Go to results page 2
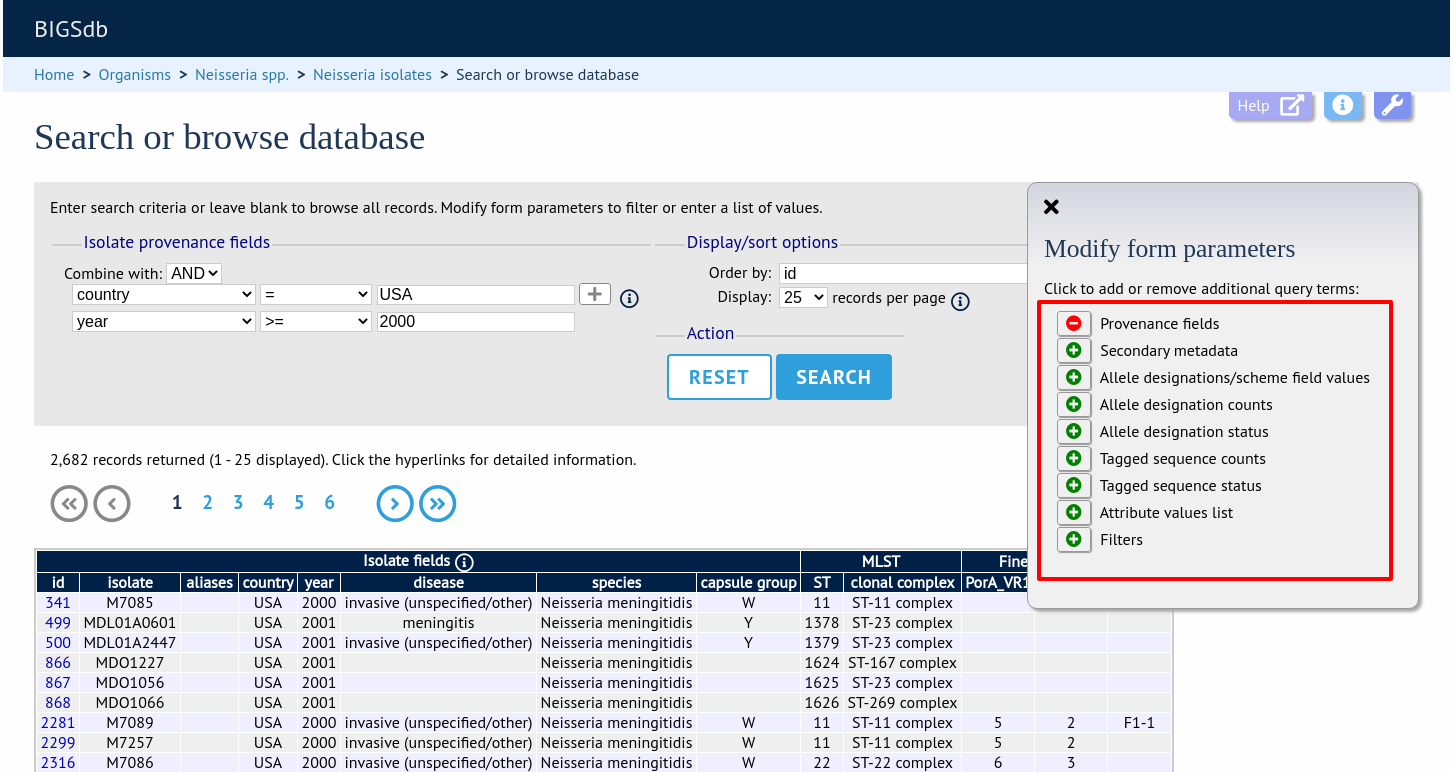The height and width of the screenshot is (772, 1453). point(207,503)
